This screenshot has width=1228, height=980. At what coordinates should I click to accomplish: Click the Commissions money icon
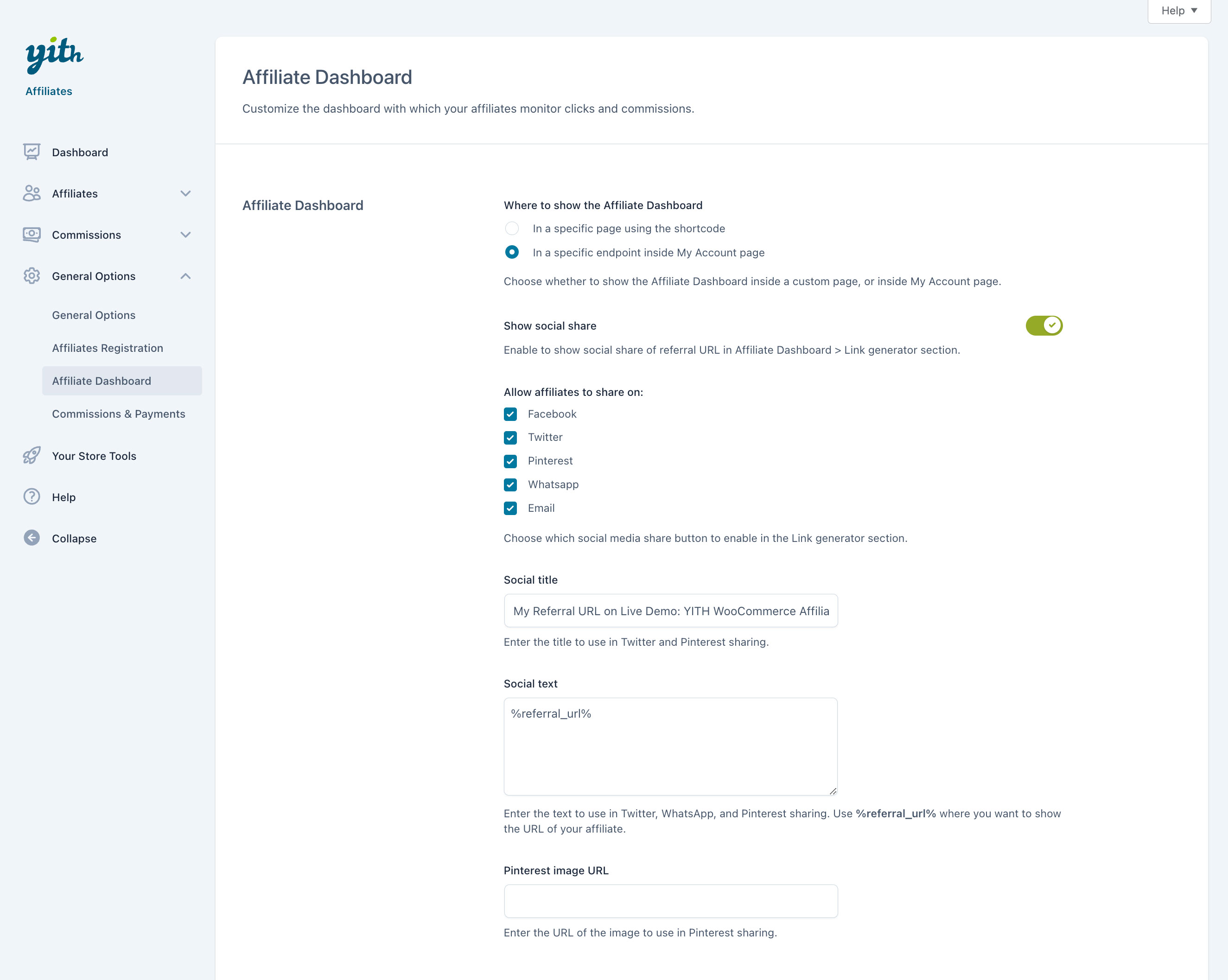(32, 235)
